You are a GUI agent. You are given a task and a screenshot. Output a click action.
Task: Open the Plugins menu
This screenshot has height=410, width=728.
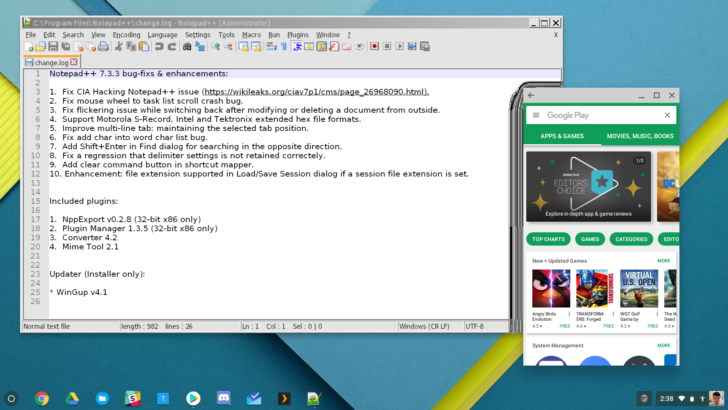coord(298,35)
